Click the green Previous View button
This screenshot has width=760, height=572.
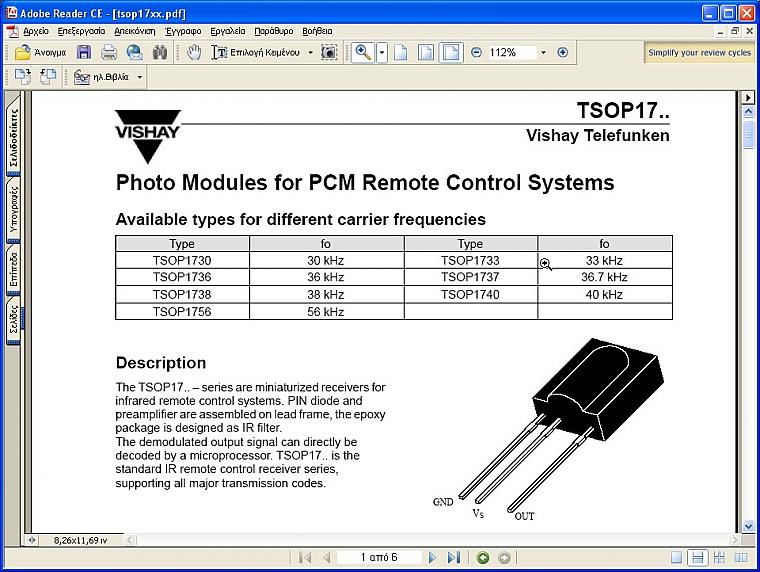483,558
